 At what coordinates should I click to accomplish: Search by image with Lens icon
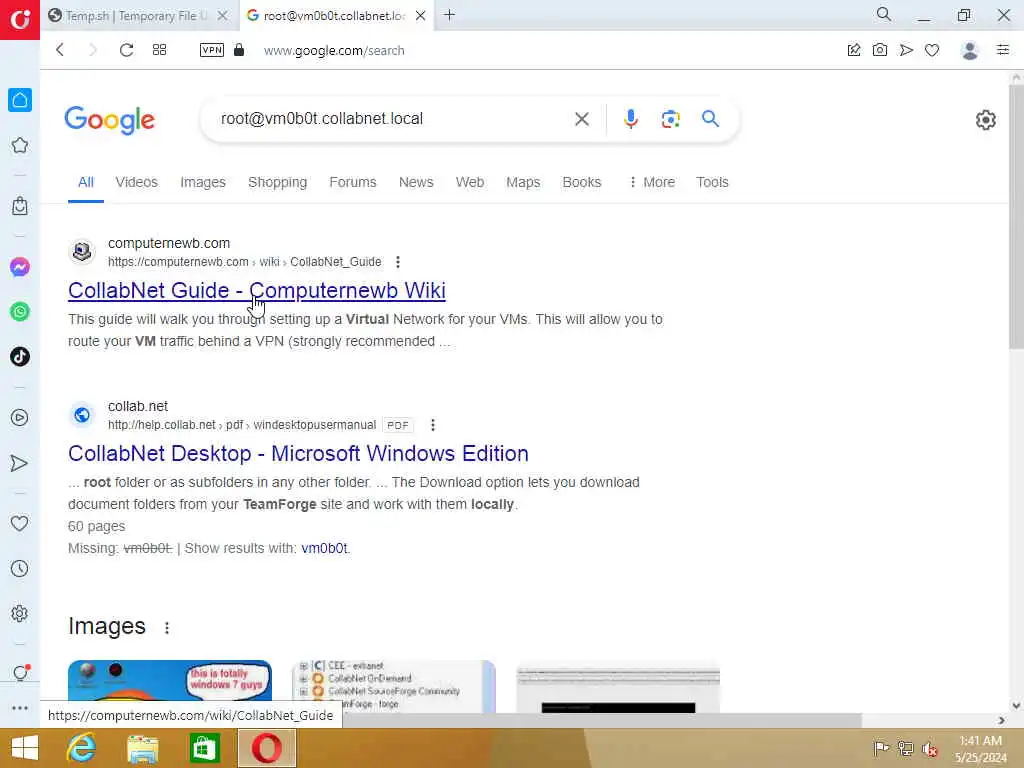tap(671, 119)
